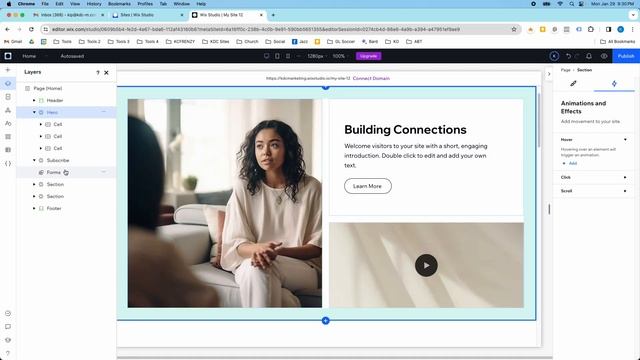
Task: Click the Publish button
Action: pos(626,56)
